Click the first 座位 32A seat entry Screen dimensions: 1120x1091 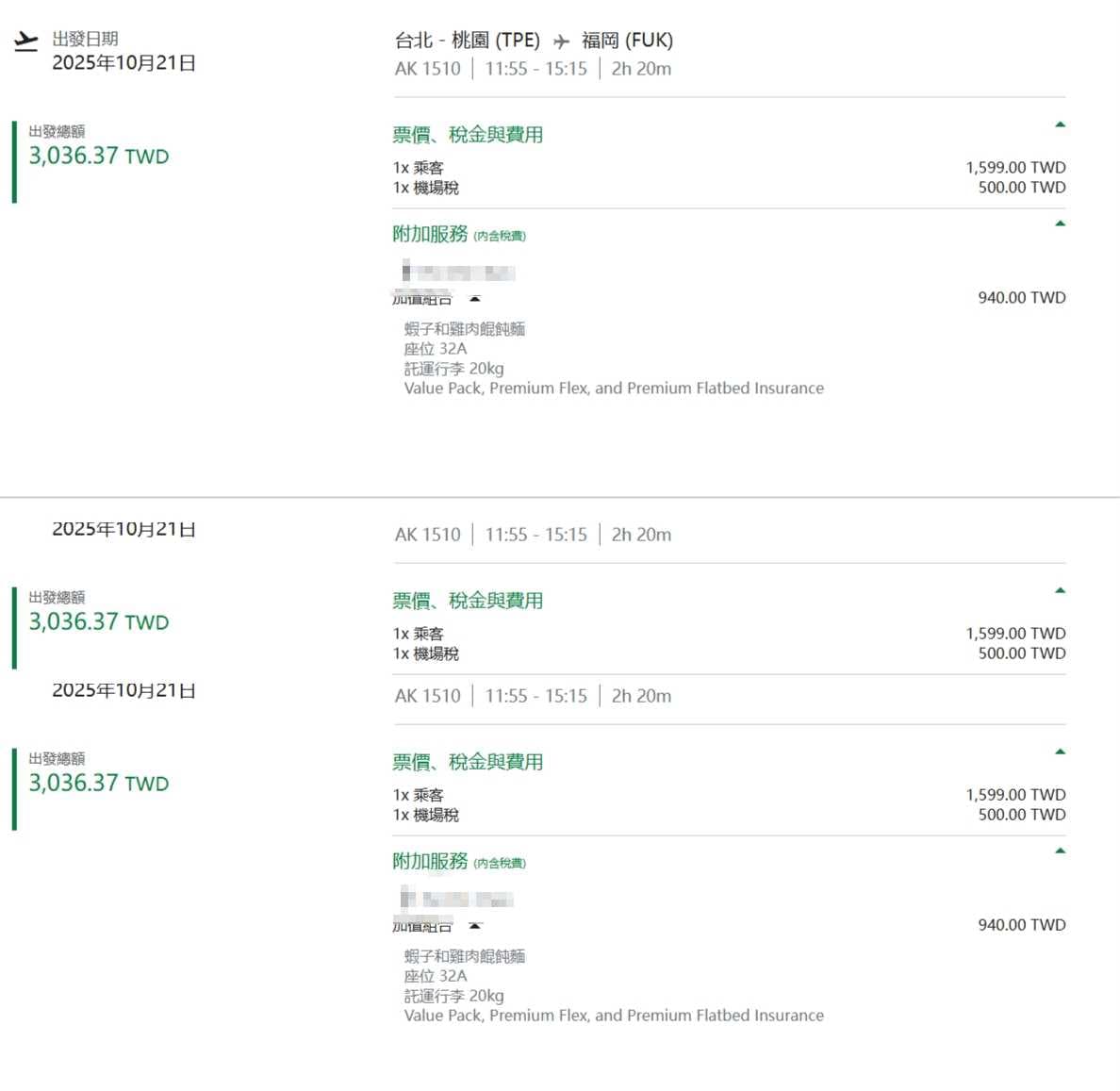(x=435, y=349)
